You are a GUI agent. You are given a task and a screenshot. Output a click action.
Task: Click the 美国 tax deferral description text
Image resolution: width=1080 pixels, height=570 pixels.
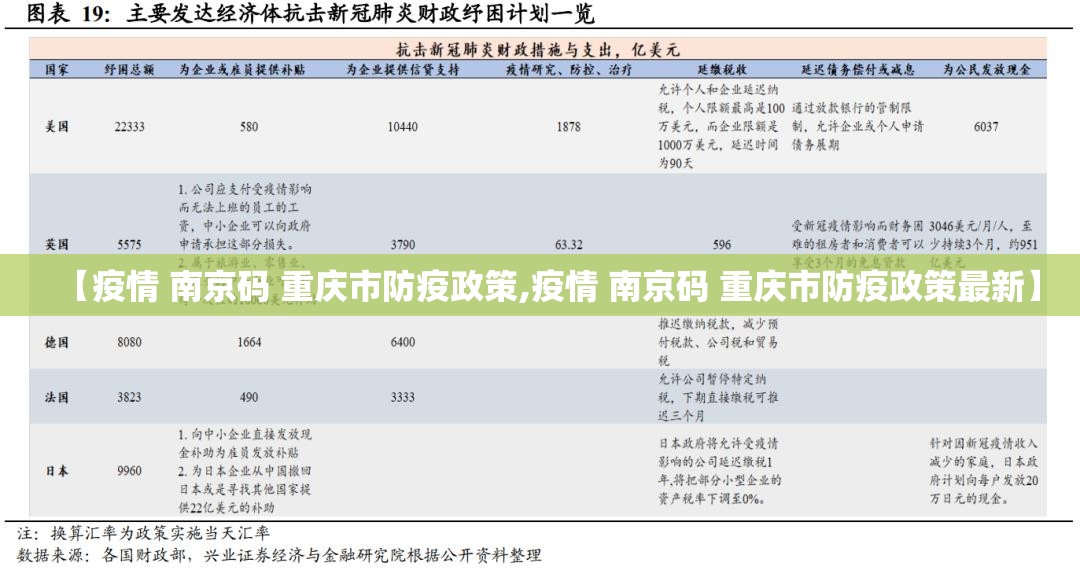[721, 126]
